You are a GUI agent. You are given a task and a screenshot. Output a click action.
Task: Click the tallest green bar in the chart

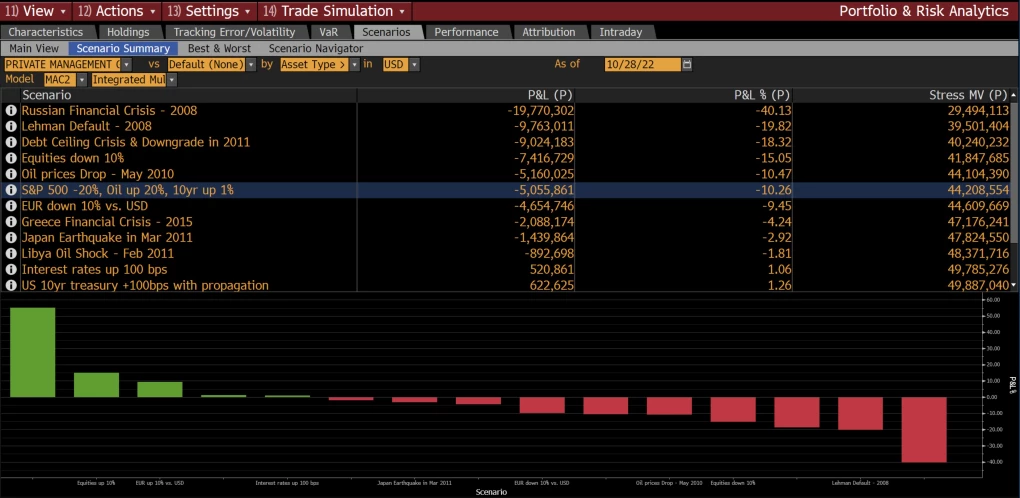click(x=33, y=351)
